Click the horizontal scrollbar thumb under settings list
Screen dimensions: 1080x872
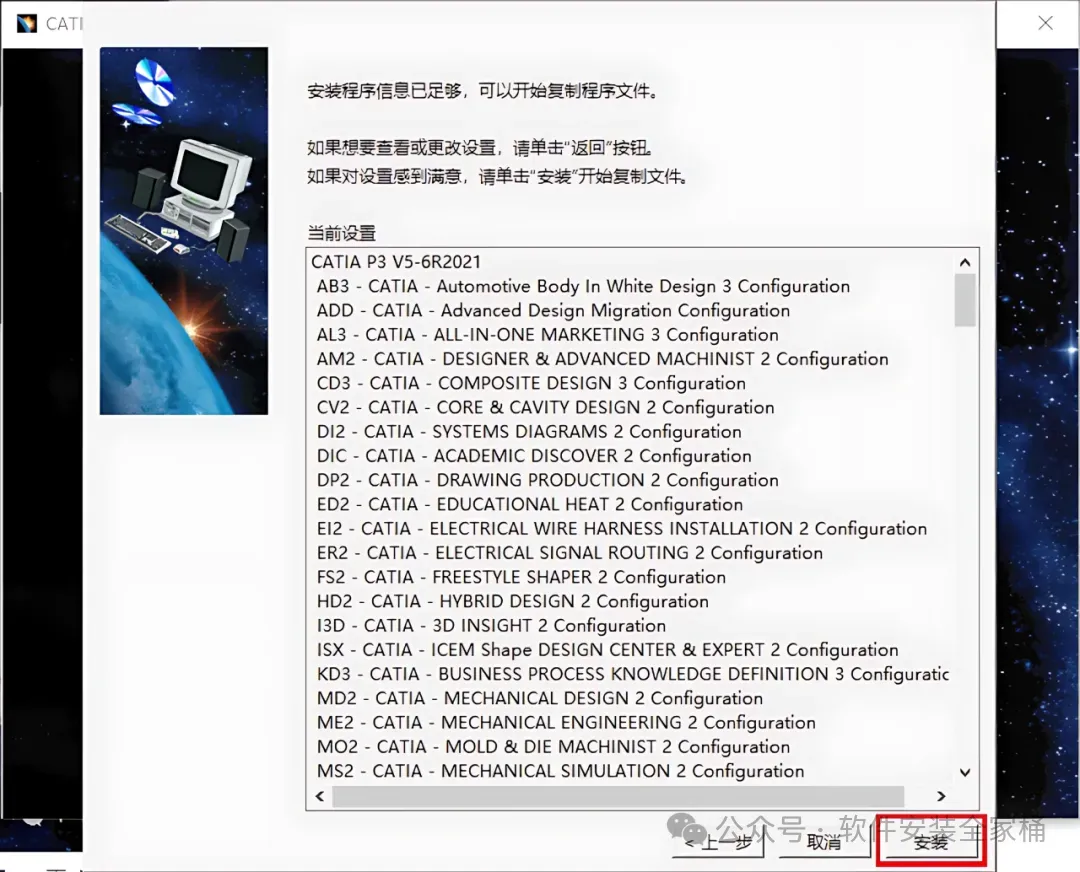[618, 796]
